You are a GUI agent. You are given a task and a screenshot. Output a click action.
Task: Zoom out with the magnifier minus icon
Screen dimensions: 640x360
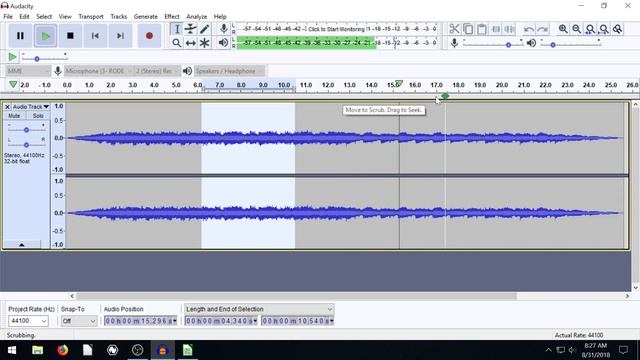coord(576,29)
